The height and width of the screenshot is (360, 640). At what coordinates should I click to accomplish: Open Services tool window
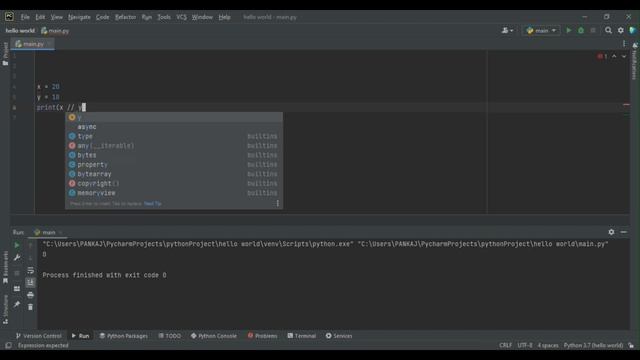(339, 336)
